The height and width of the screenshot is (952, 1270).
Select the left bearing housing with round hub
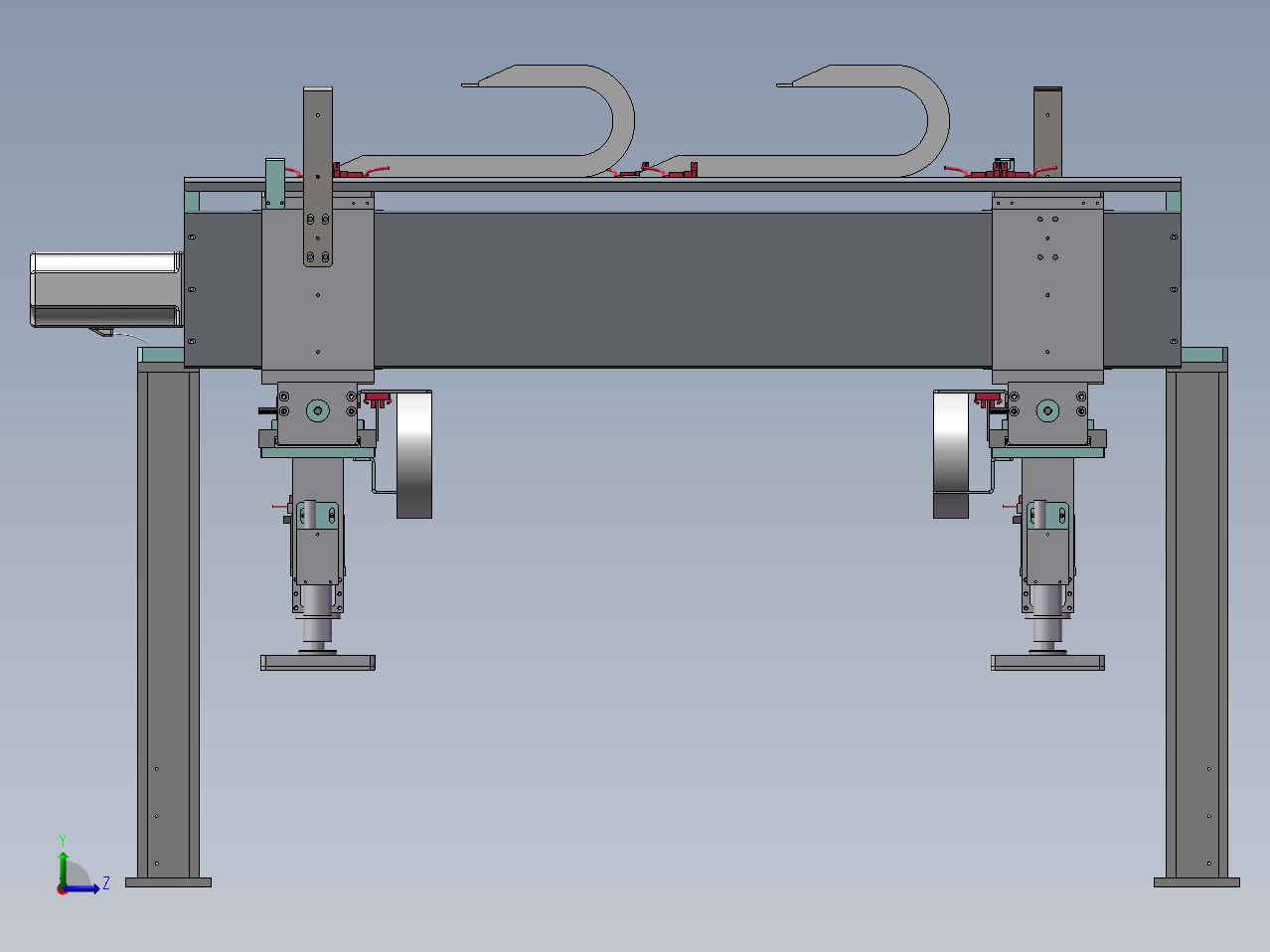[x=318, y=413]
